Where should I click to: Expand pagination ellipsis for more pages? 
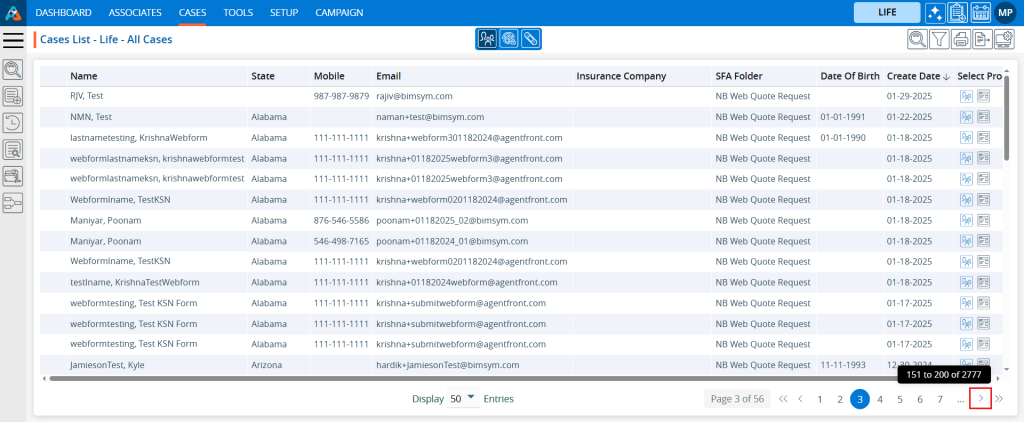point(960,399)
